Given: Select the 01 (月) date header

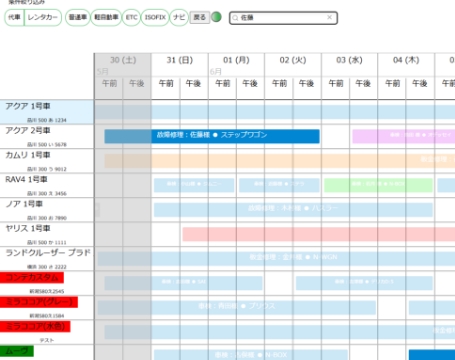Looking at the screenshot, I should tap(236, 60).
